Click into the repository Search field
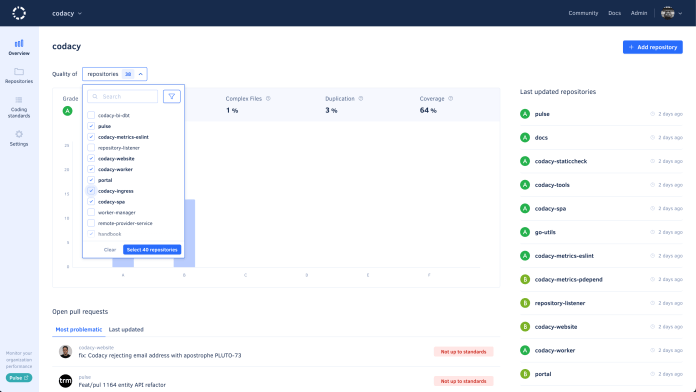 [x=123, y=96]
